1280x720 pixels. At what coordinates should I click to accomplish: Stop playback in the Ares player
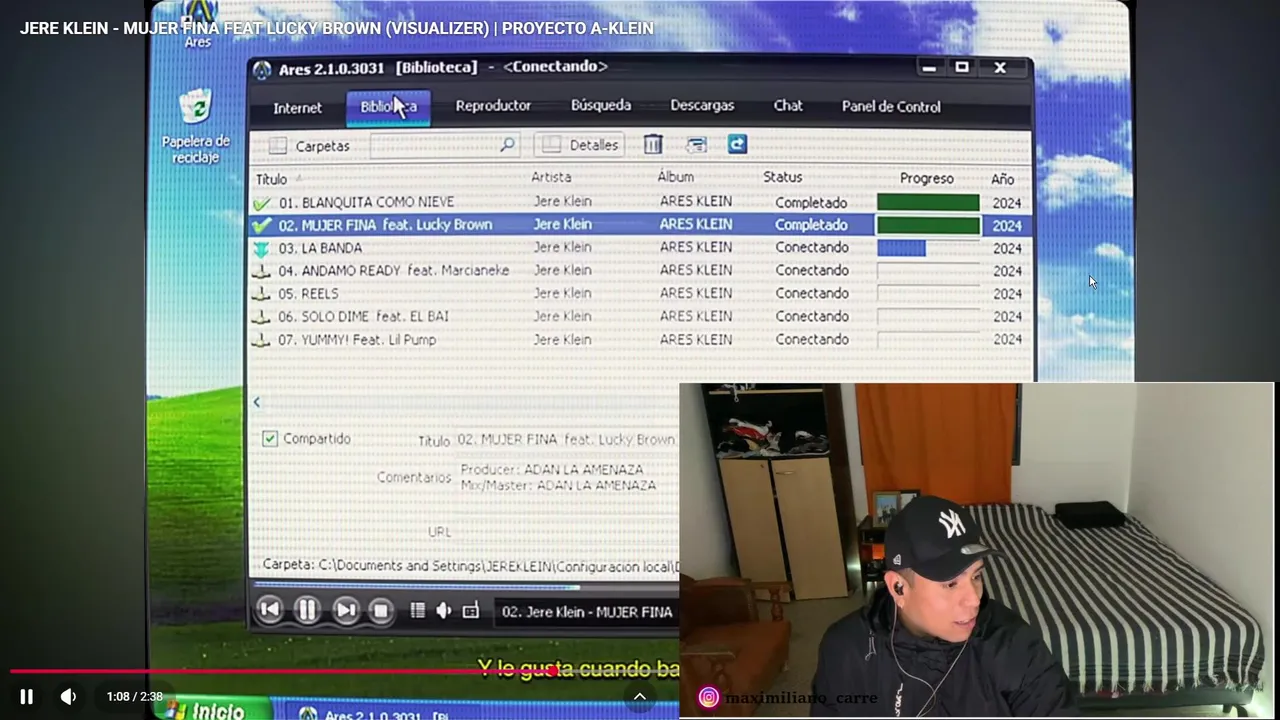[381, 610]
